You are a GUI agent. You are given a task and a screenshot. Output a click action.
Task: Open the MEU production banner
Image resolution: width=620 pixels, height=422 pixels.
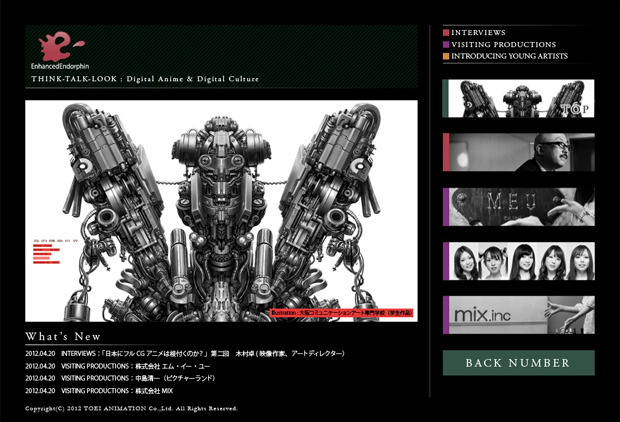[x=519, y=206]
